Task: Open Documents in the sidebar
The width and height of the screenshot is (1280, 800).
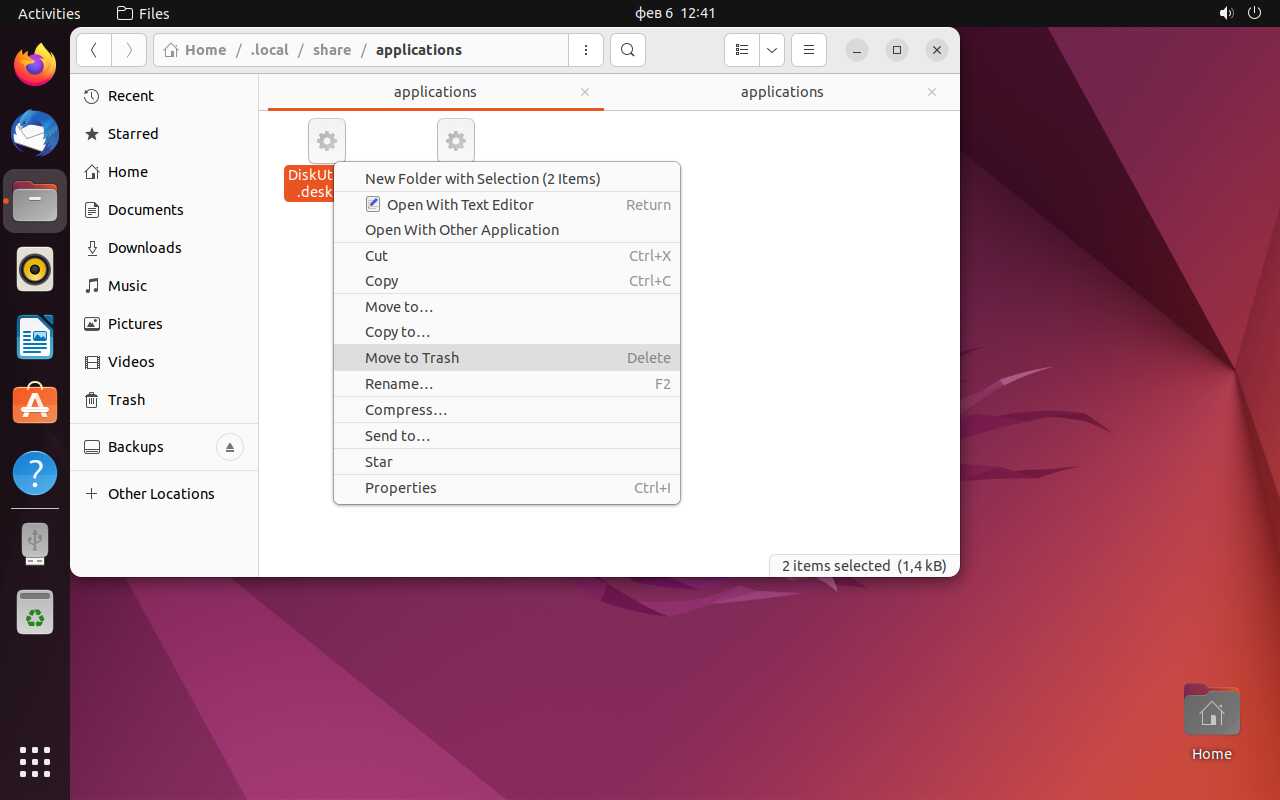Action: point(165,210)
